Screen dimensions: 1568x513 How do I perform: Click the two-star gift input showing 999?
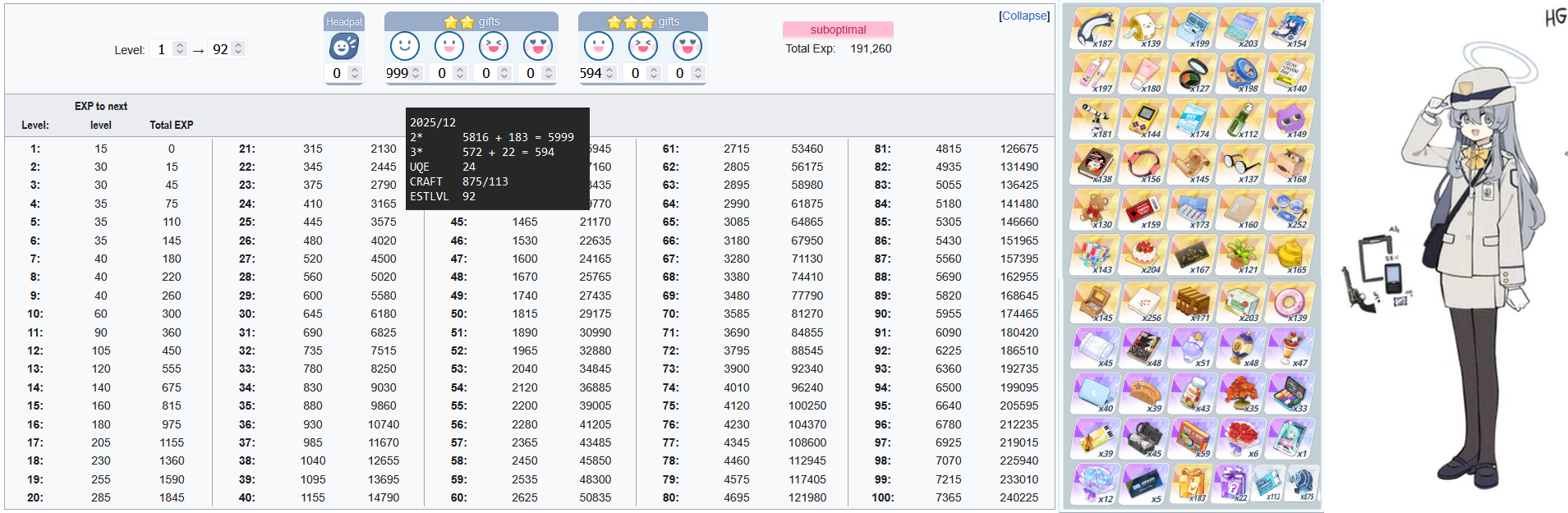coord(404,73)
